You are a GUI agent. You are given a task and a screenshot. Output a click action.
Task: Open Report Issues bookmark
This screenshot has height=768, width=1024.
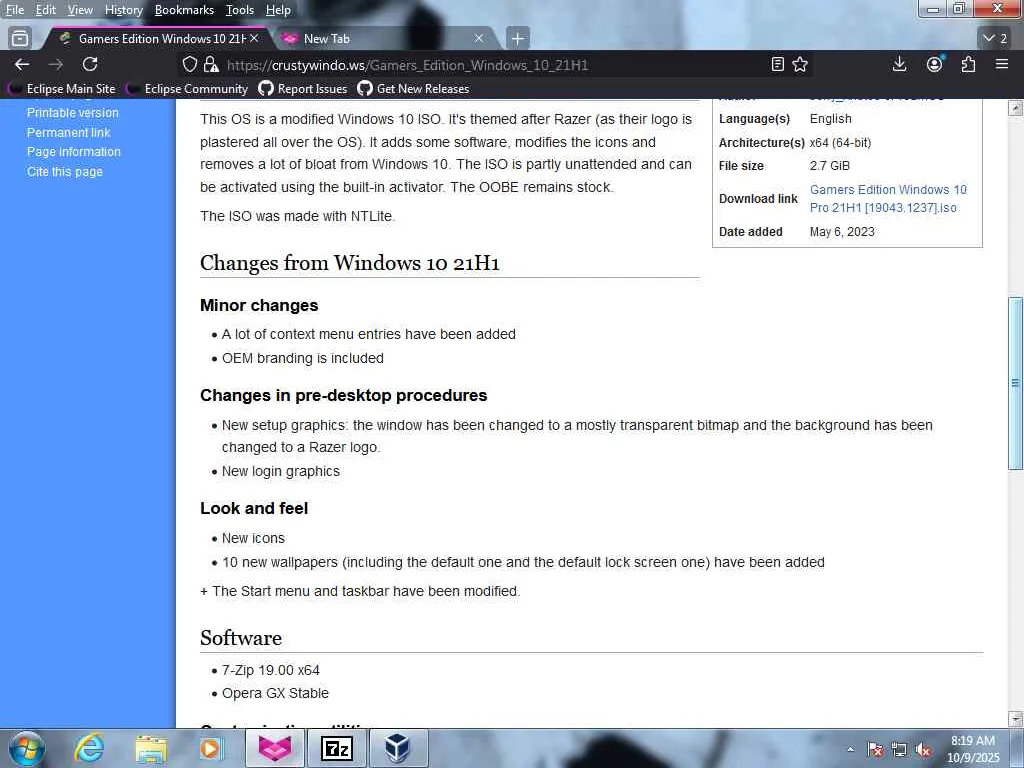click(303, 89)
